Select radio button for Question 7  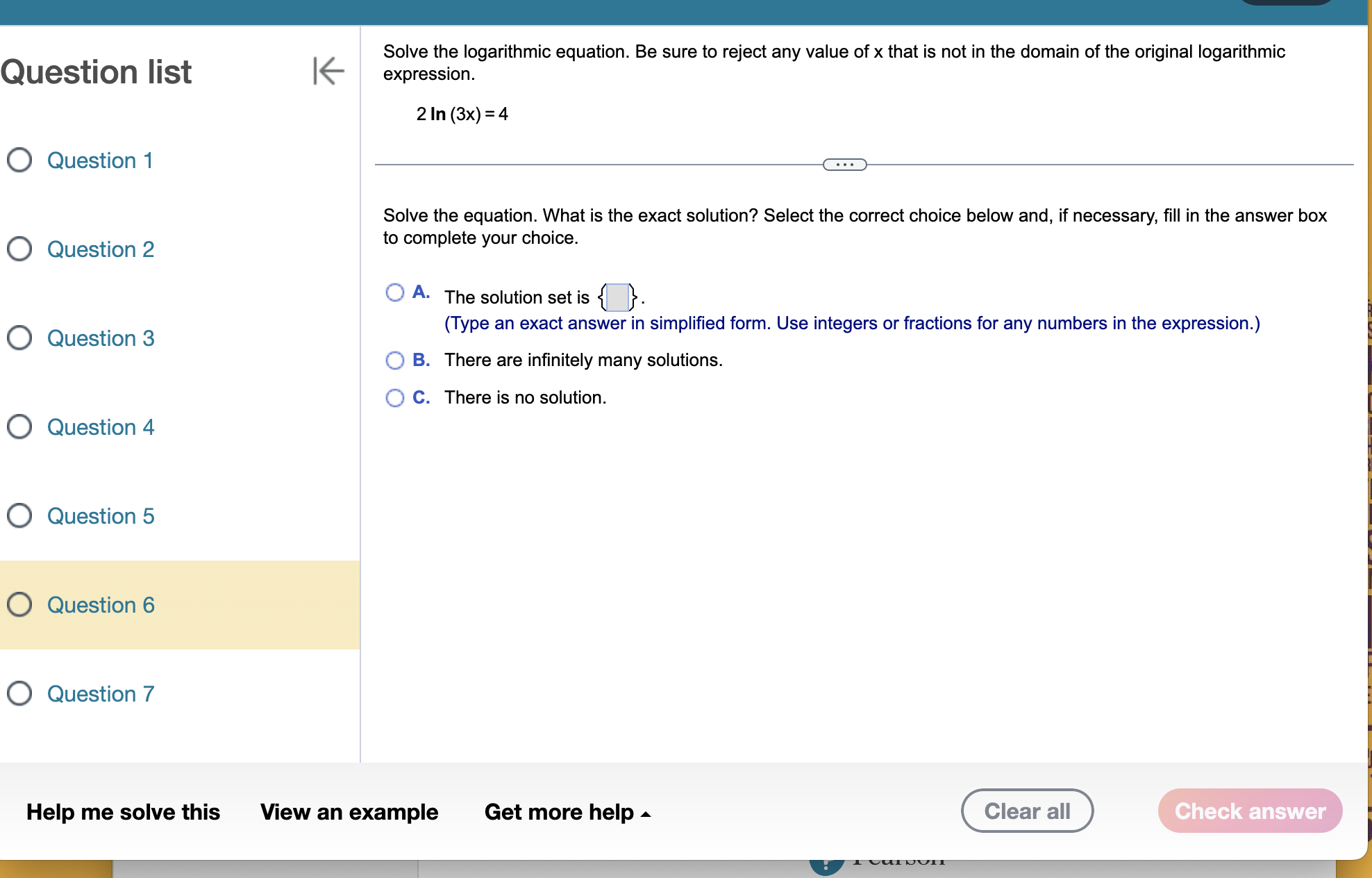[20, 693]
